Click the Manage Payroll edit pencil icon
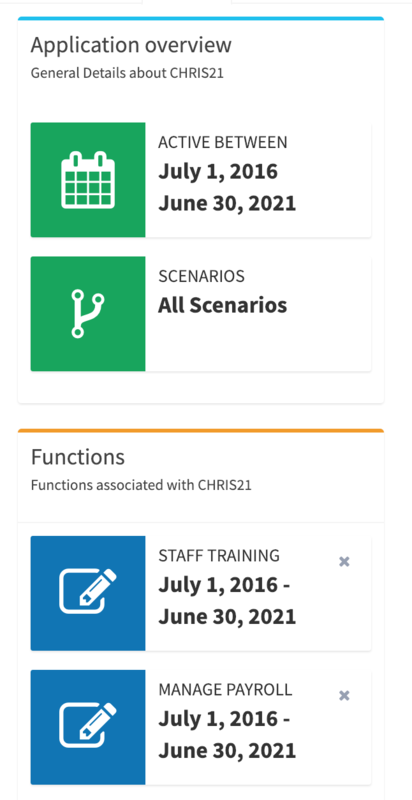 pyautogui.click(x=88, y=727)
